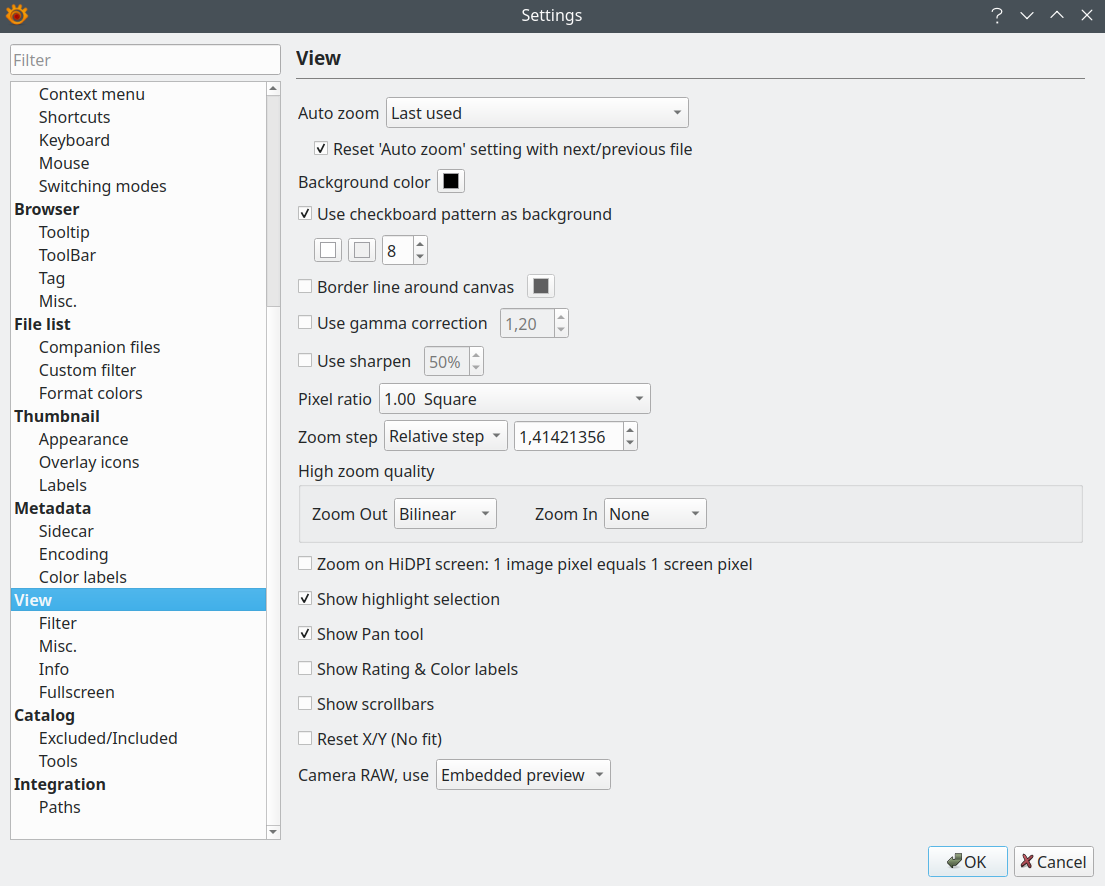Uncheck Show Pan tool option
The image size is (1105, 886).
(305, 634)
